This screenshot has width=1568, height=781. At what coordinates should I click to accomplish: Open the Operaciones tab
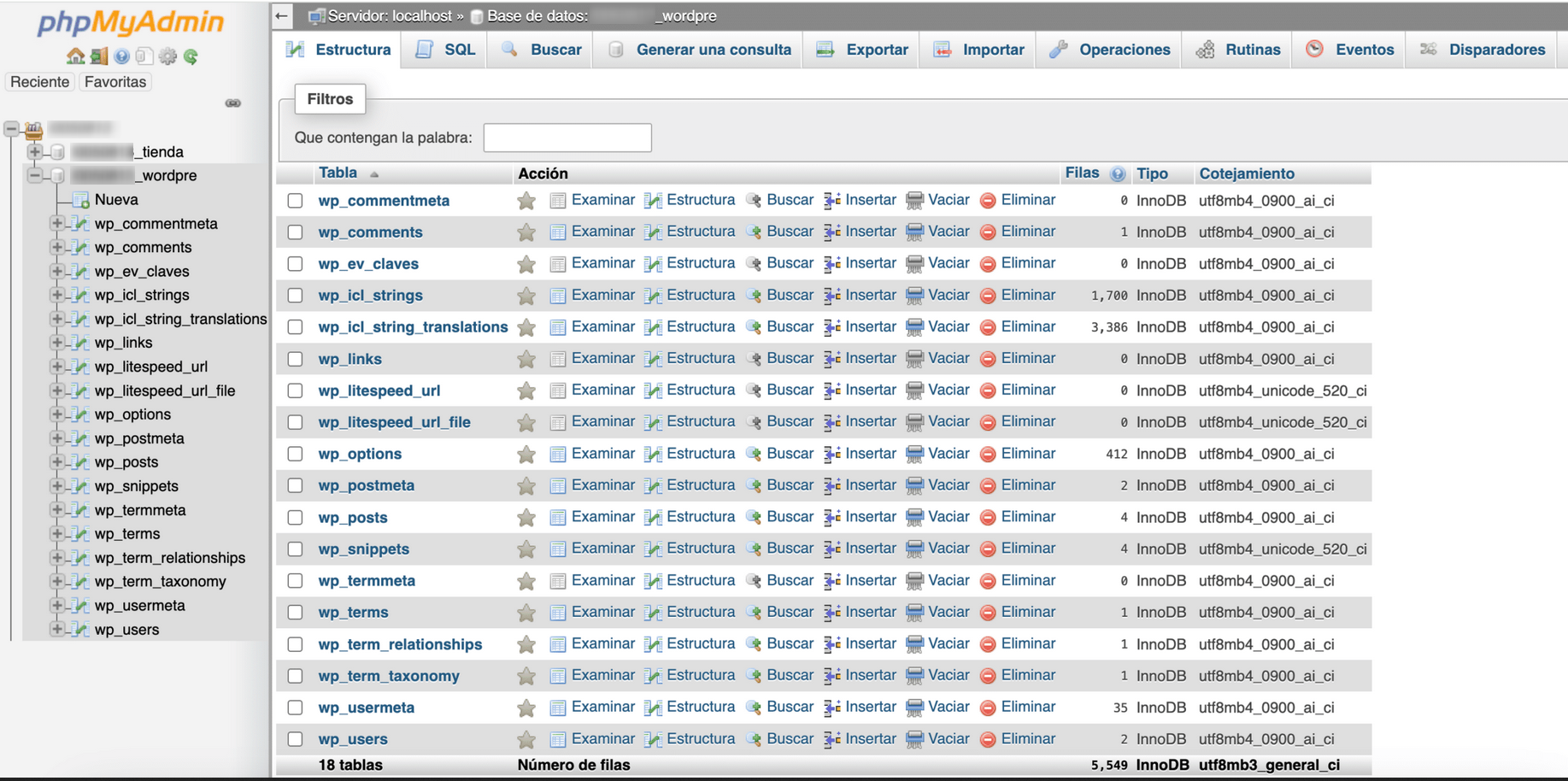pos(1109,50)
